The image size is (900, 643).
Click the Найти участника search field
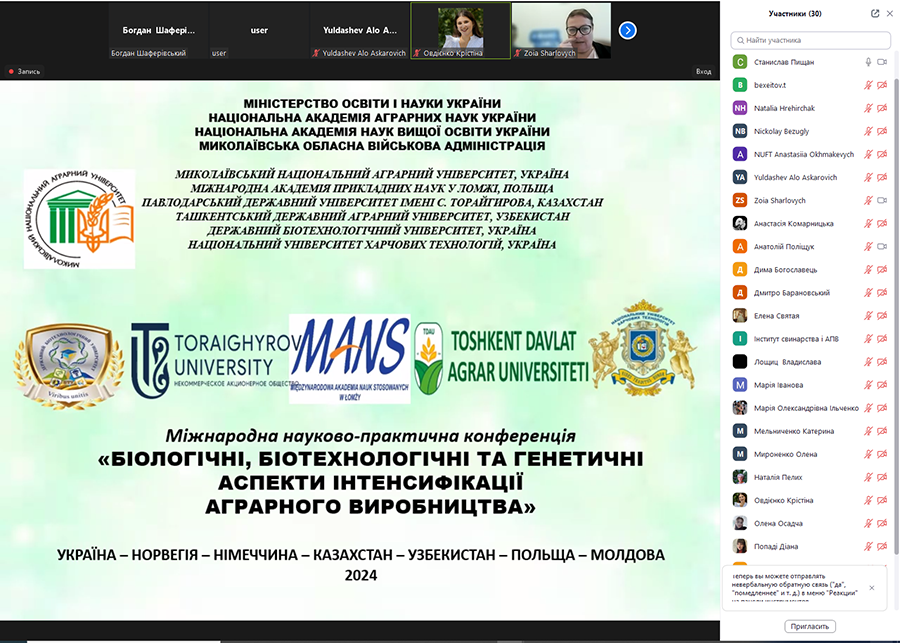click(x=810, y=40)
